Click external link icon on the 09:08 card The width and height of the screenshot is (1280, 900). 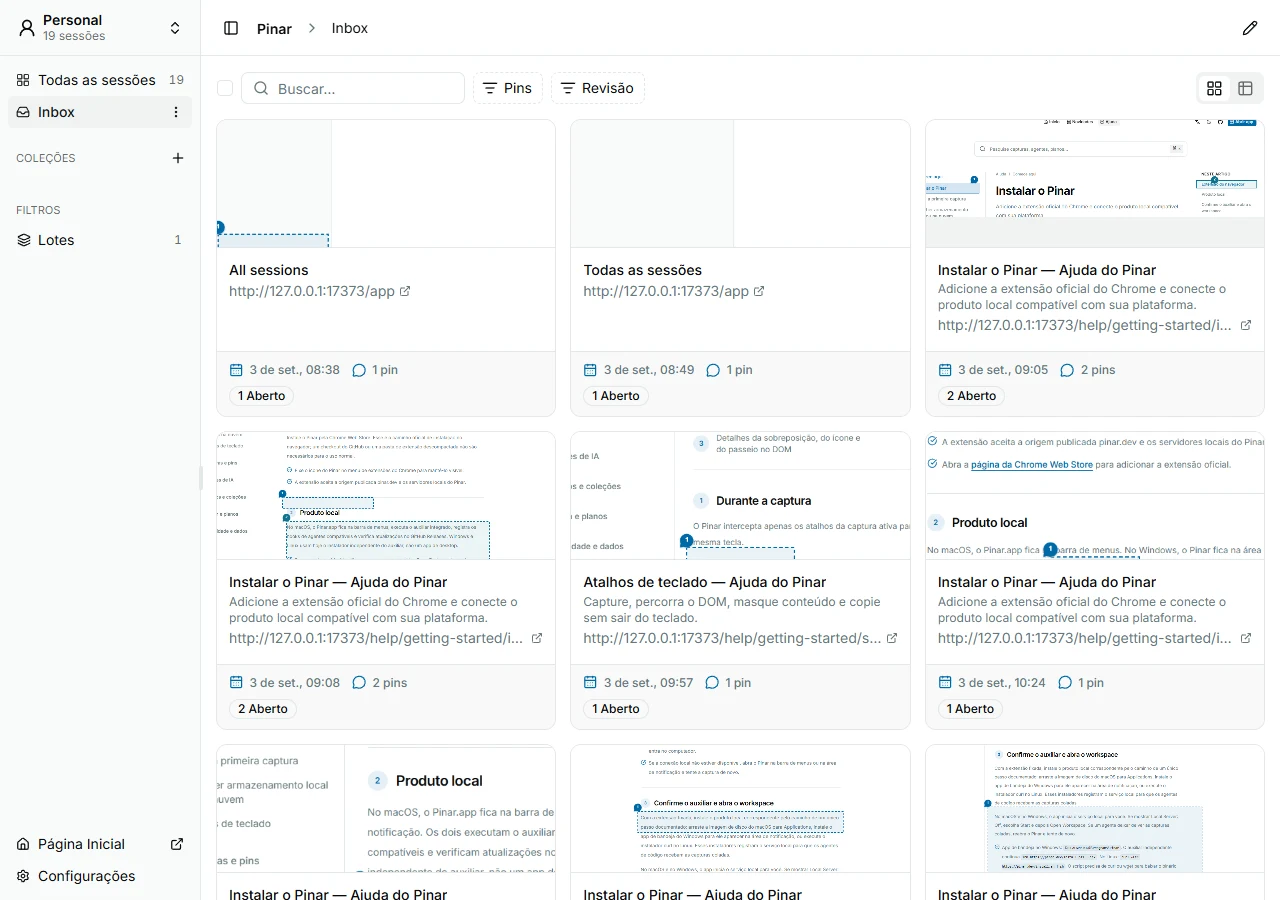pos(537,638)
